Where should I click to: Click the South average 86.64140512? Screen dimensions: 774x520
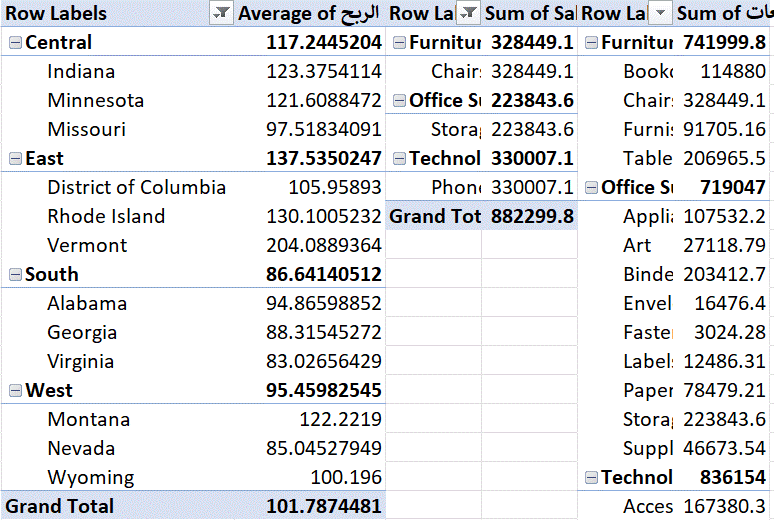[x=324, y=275]
